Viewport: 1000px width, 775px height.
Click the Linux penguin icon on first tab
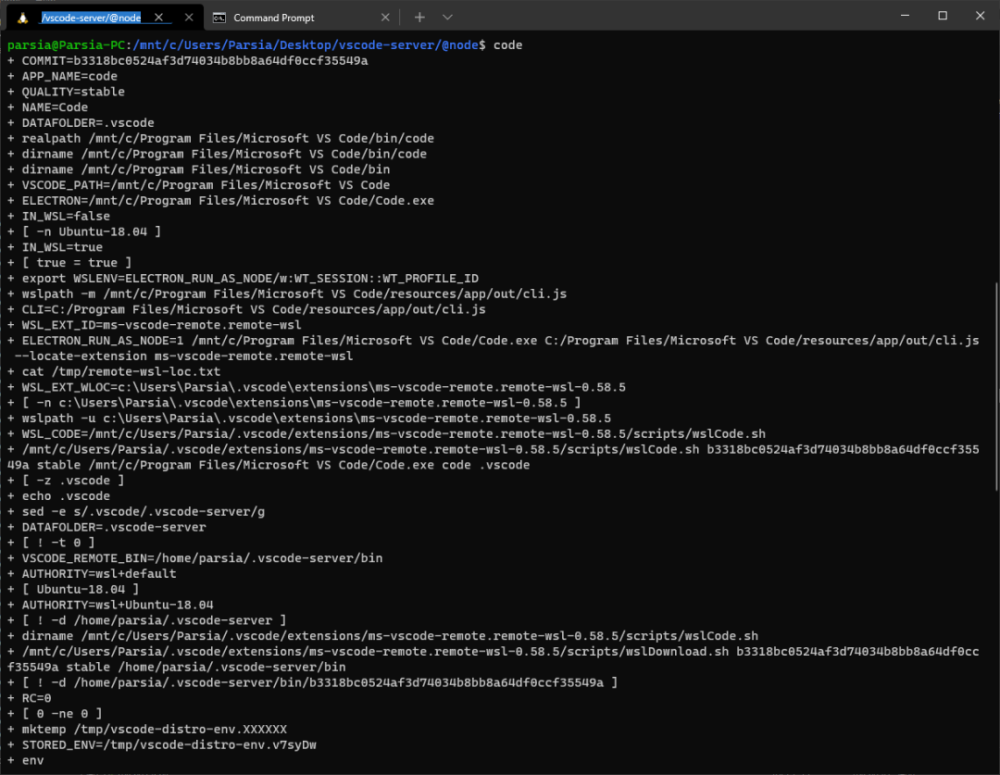tap(23, 17)
